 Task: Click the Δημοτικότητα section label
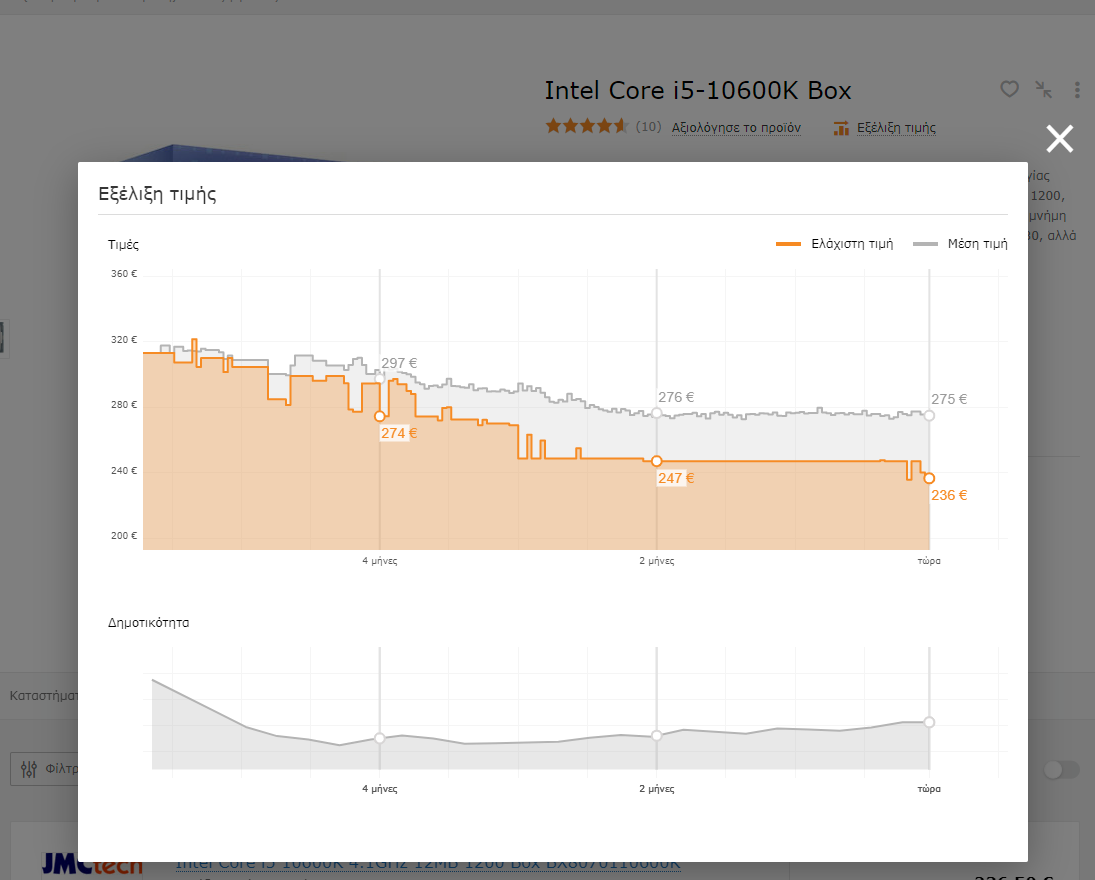coord(148,622)
